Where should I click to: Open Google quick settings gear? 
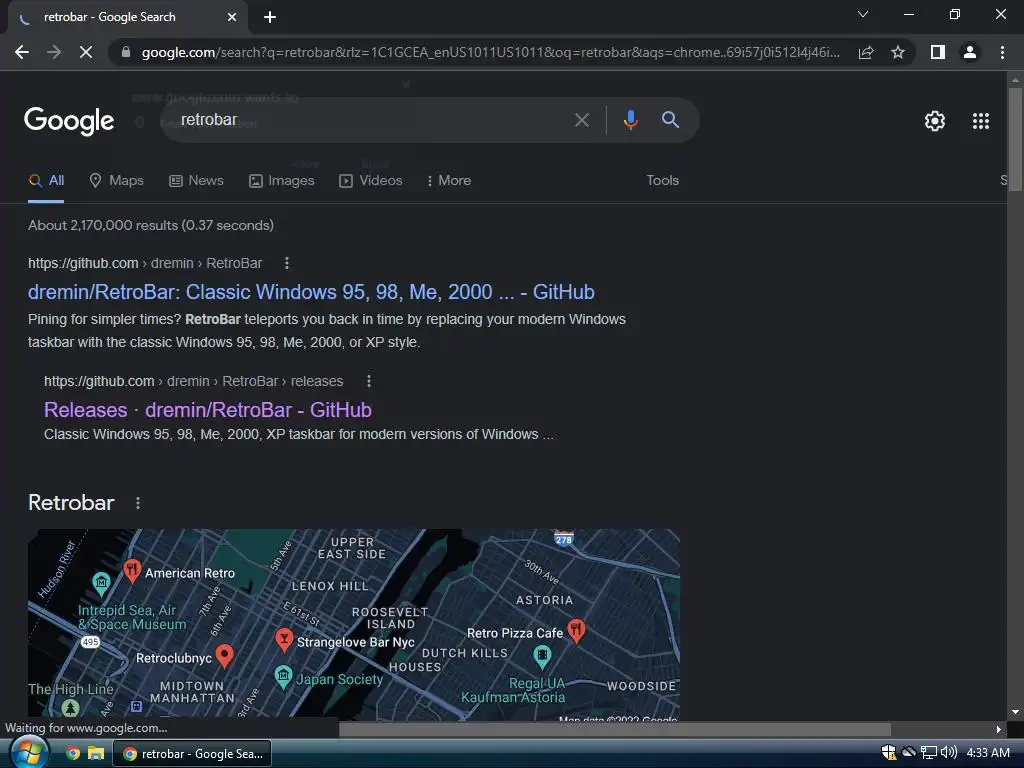pos(935,121)
